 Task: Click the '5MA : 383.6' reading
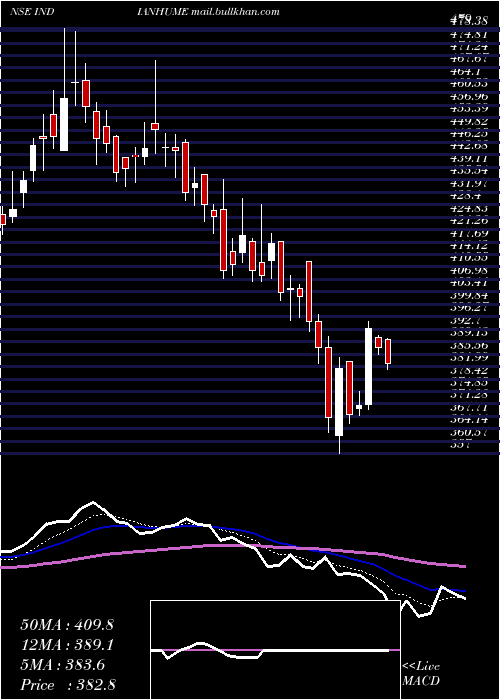(62, 665)
